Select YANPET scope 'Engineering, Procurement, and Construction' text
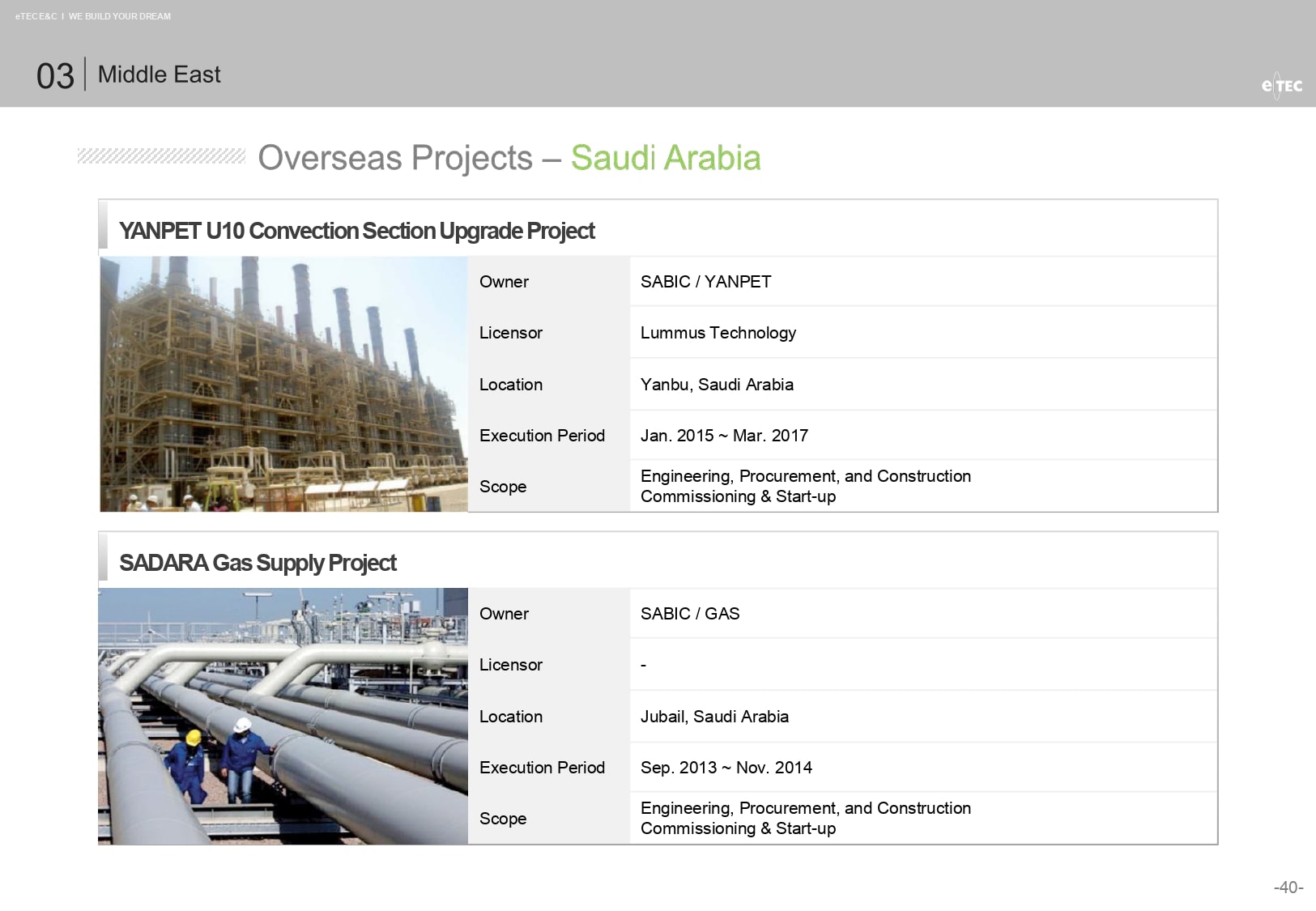This screenshot has height=911, width=1316. tap(806, 476)
